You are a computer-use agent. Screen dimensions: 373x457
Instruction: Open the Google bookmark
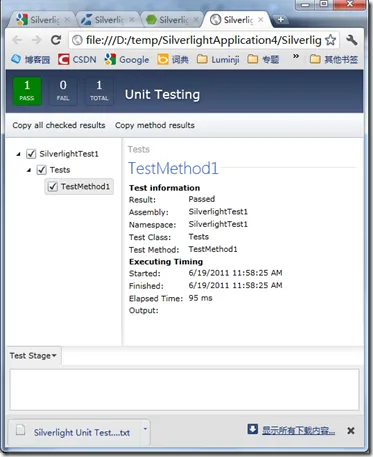pyautogui.click(x=127, y=60)
